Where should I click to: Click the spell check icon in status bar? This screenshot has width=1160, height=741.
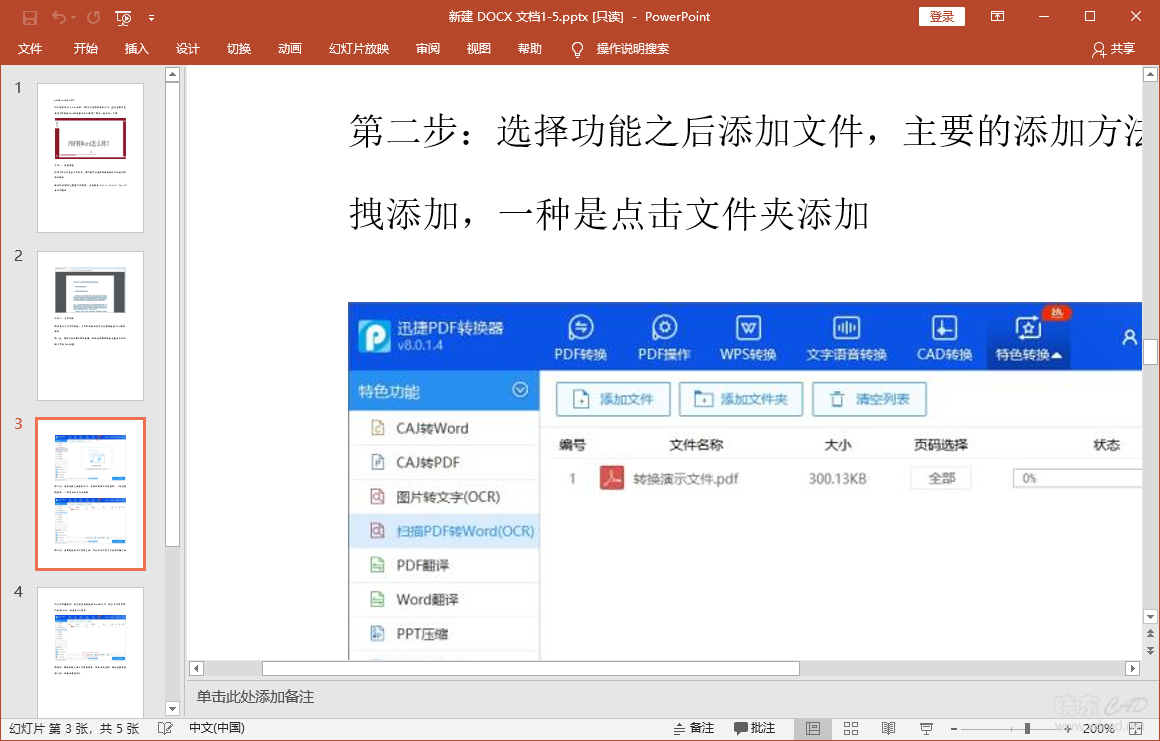point(165,728)
